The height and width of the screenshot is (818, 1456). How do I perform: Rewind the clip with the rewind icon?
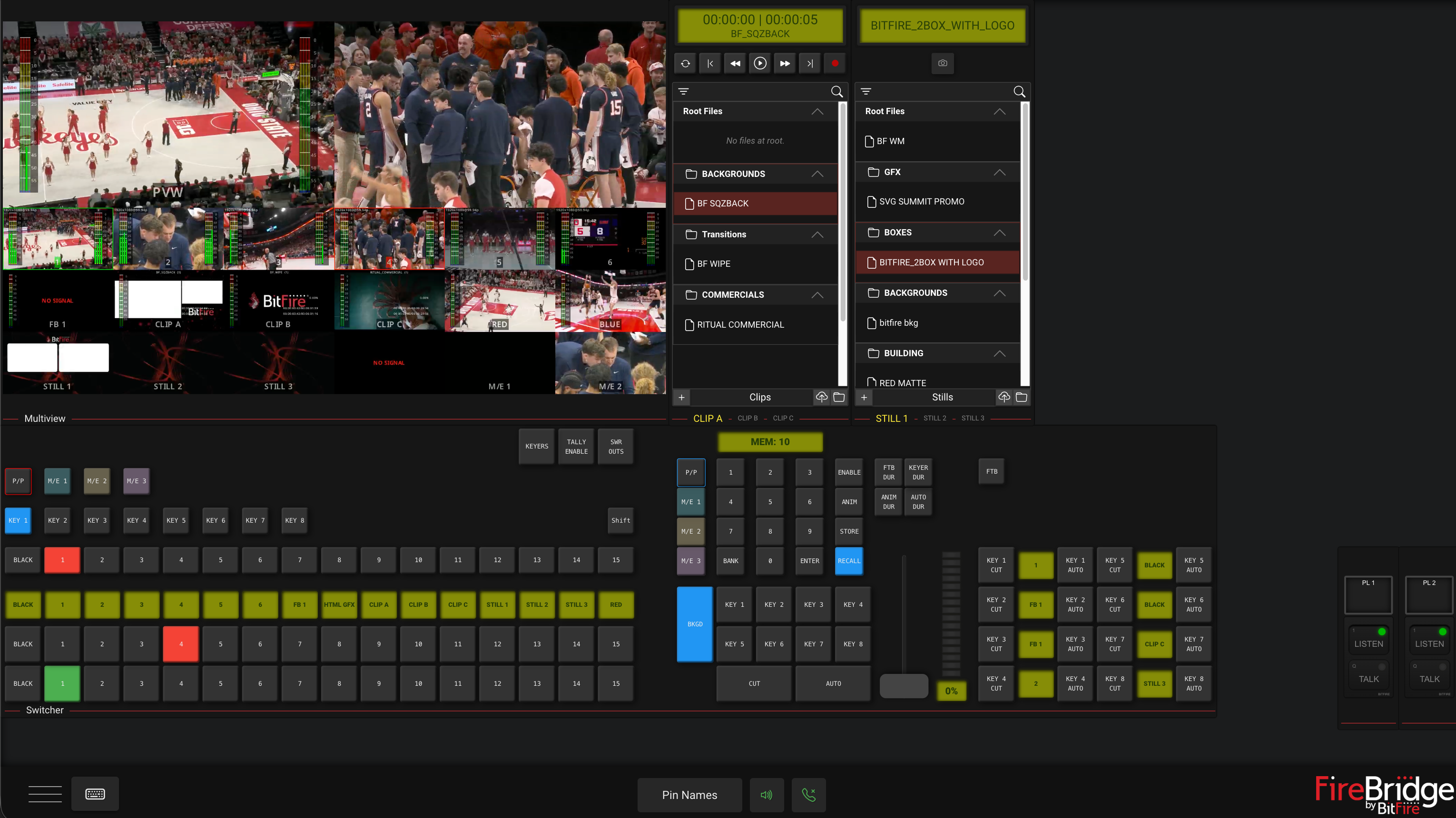pos(735,63)
